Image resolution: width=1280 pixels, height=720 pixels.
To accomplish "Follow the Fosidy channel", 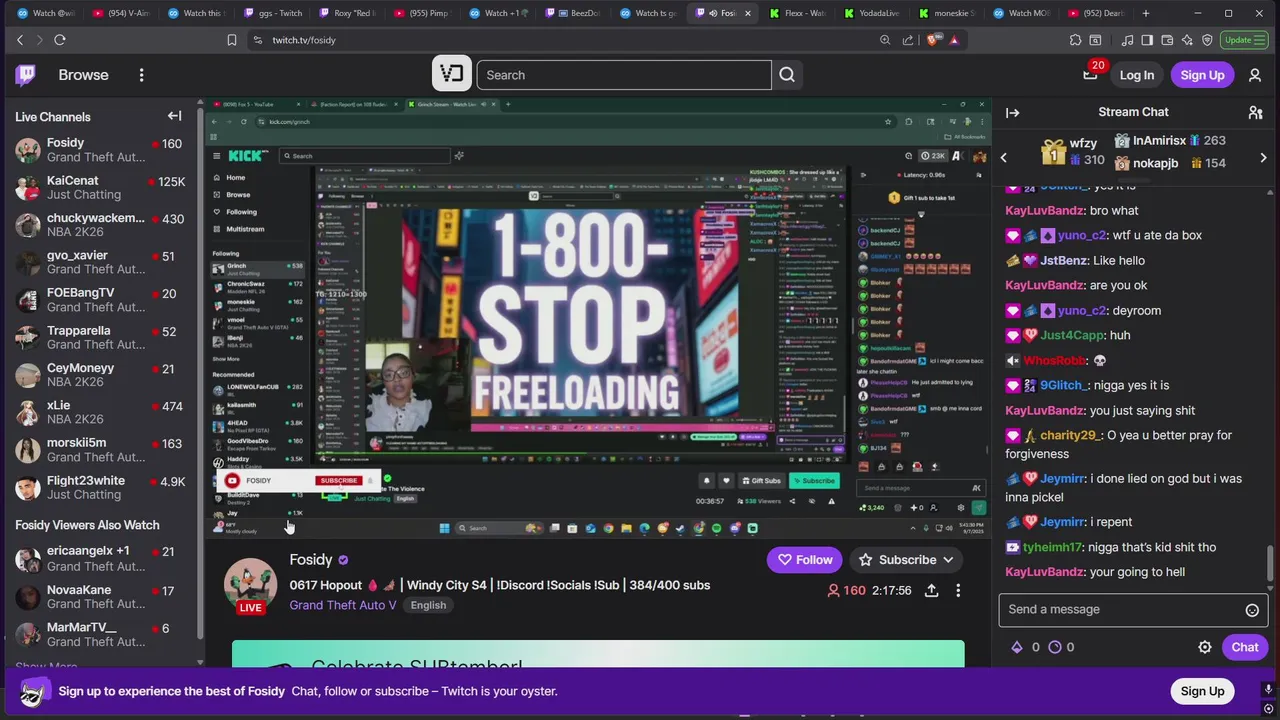I will [x=804, y=560].
